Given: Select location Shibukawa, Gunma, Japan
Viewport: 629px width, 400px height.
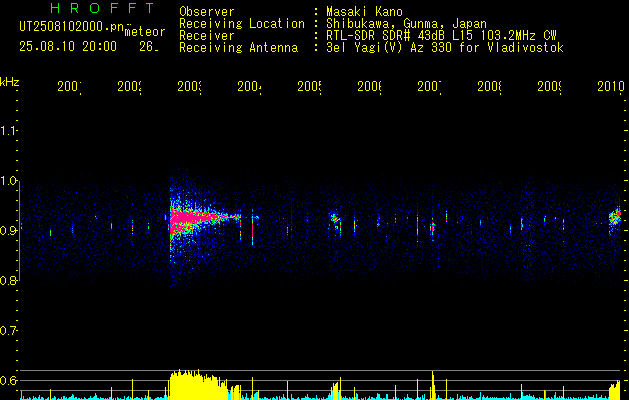Looking at the screenshot, I should point(406,24).
